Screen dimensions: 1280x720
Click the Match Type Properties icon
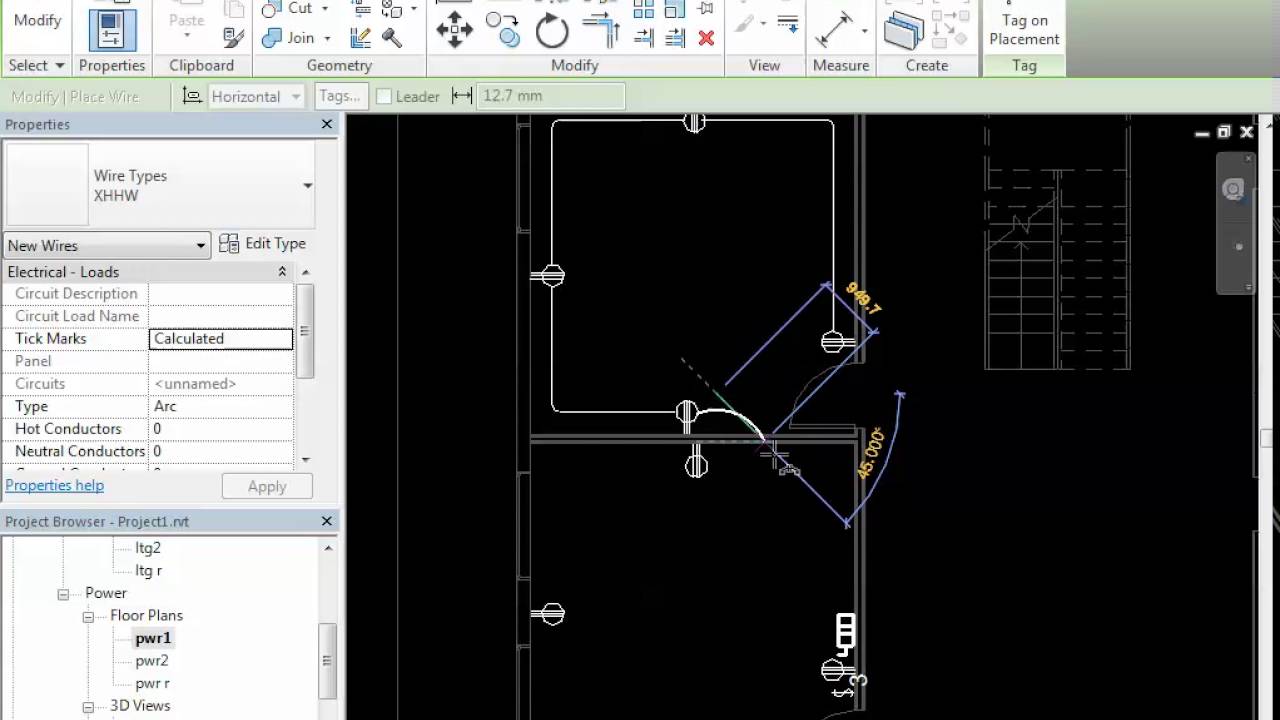[x=234, y=38]
